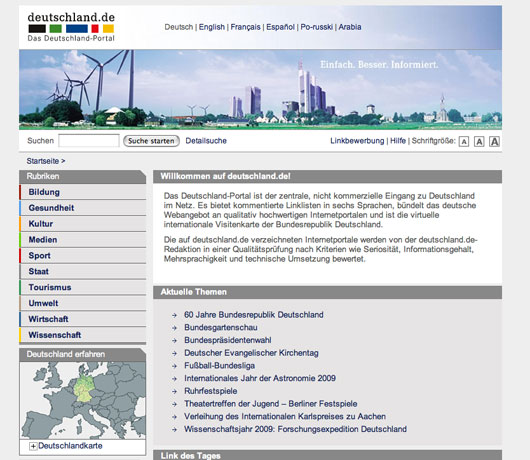
Task: Click the Das Deutschland-Portal tagline
Action: click(x=71, y=38)
